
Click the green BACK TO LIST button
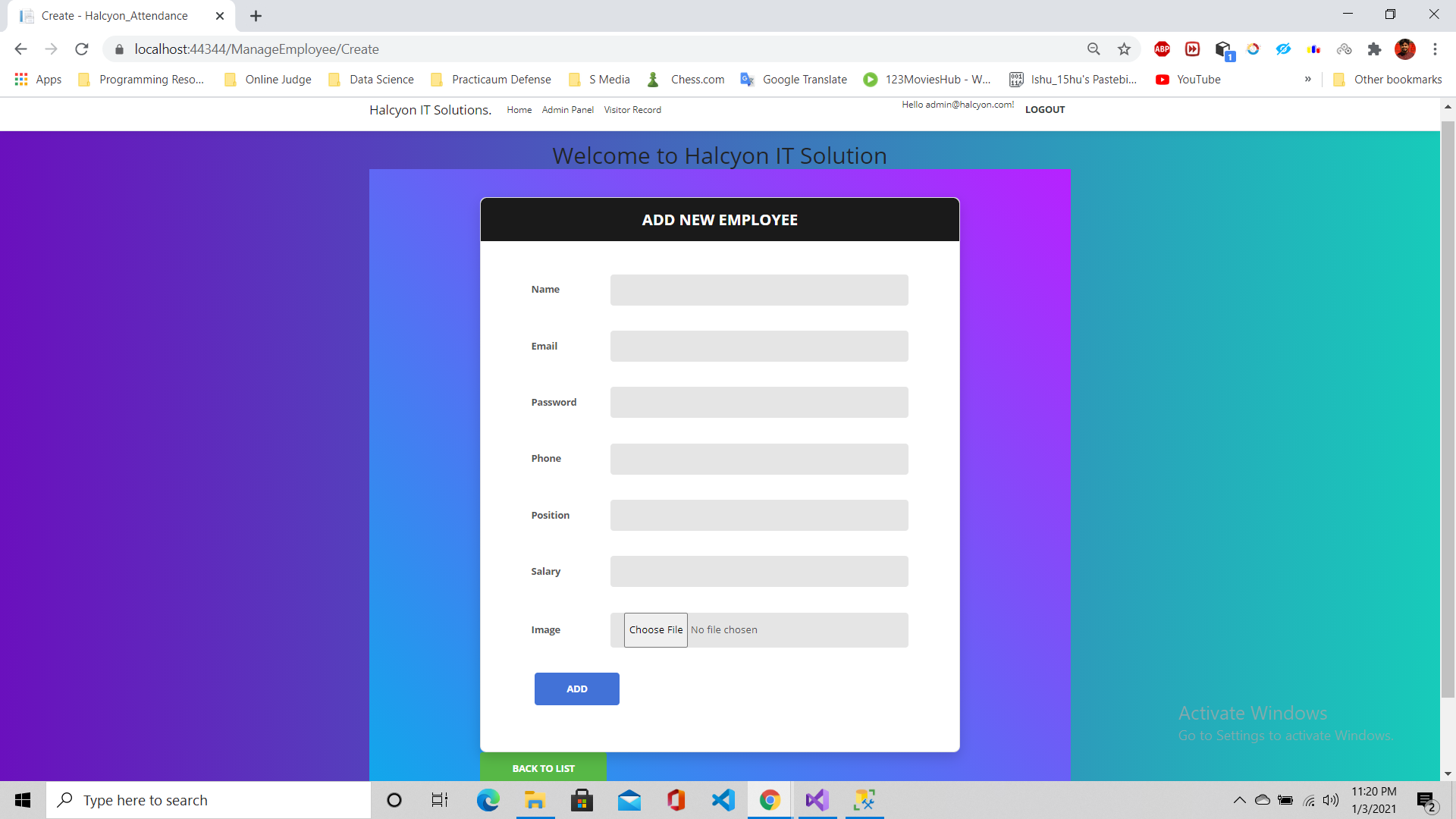543,767
